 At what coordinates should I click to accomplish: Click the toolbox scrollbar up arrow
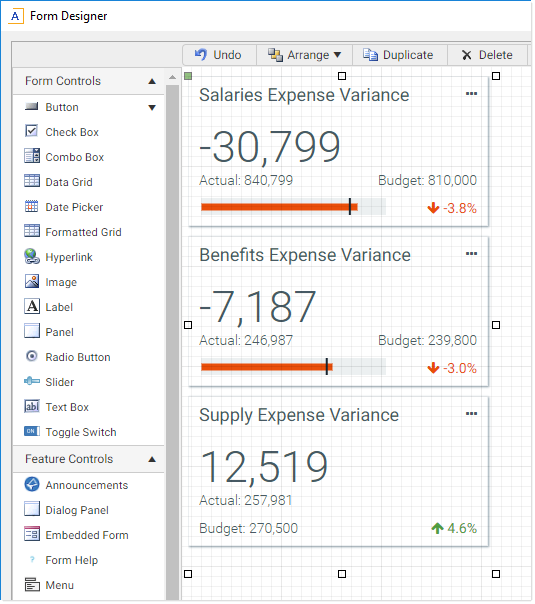173,77
